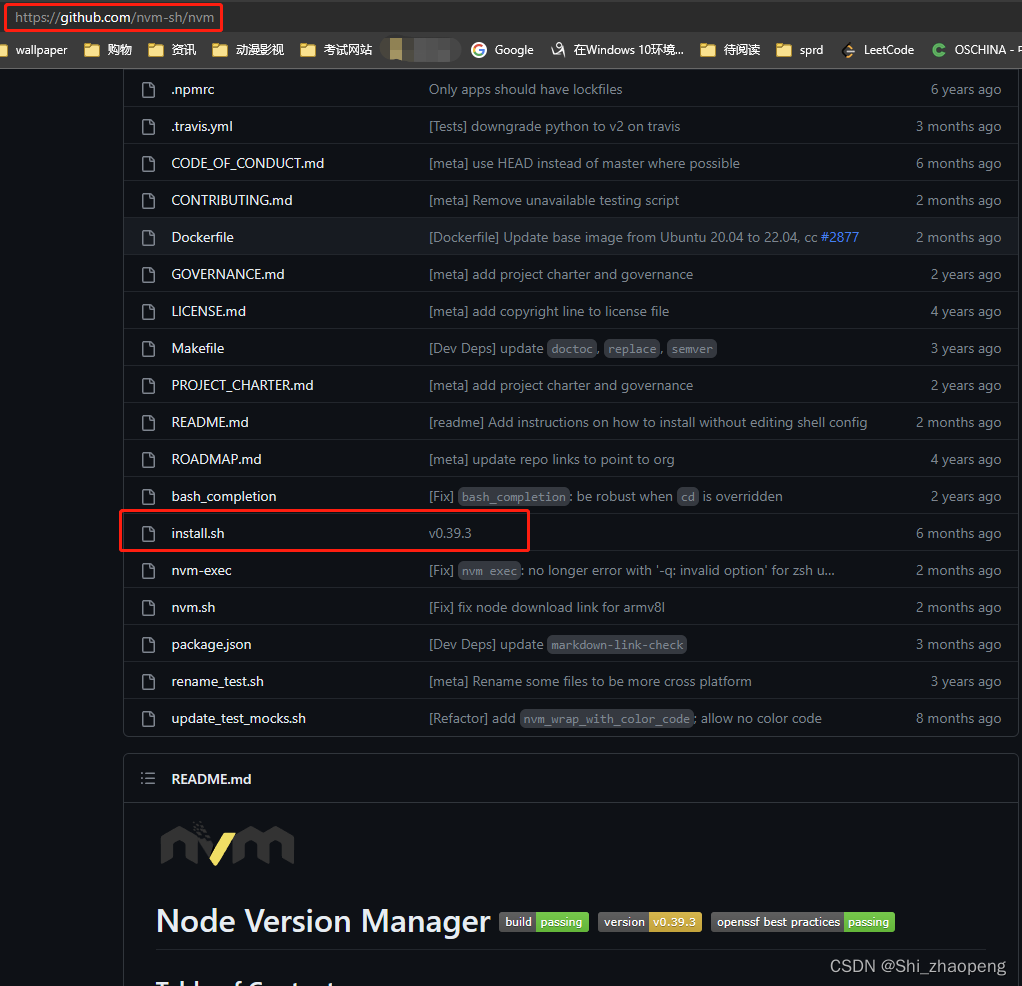Click the browser address bar URL

coord(115,18)
